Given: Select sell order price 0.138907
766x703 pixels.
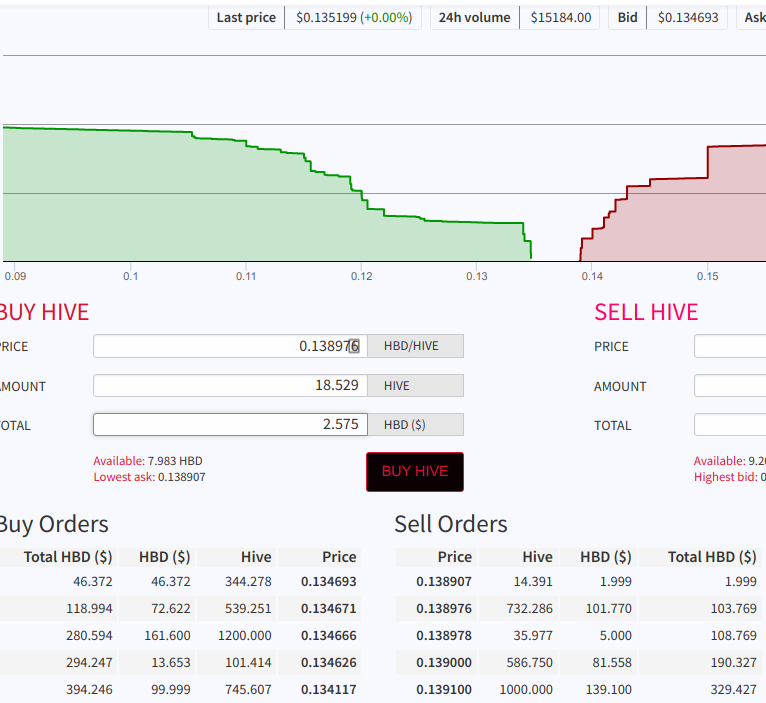Looking at the screenshot, I should 444,581.
